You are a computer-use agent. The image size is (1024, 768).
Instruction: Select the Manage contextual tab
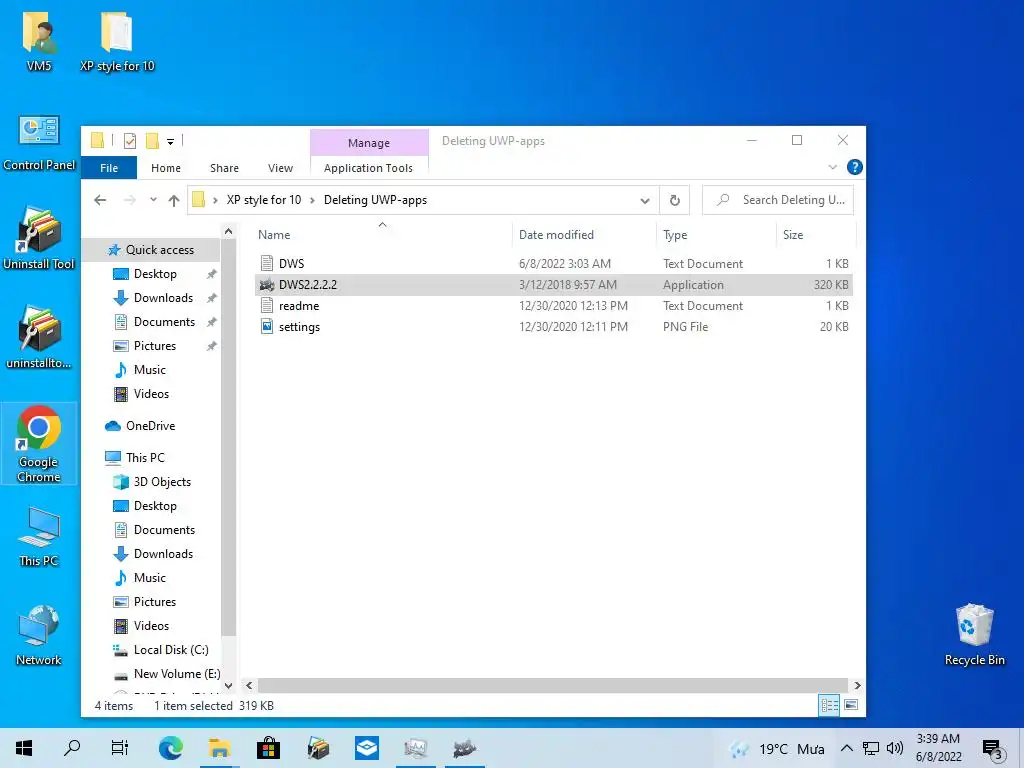coord(369,142)
